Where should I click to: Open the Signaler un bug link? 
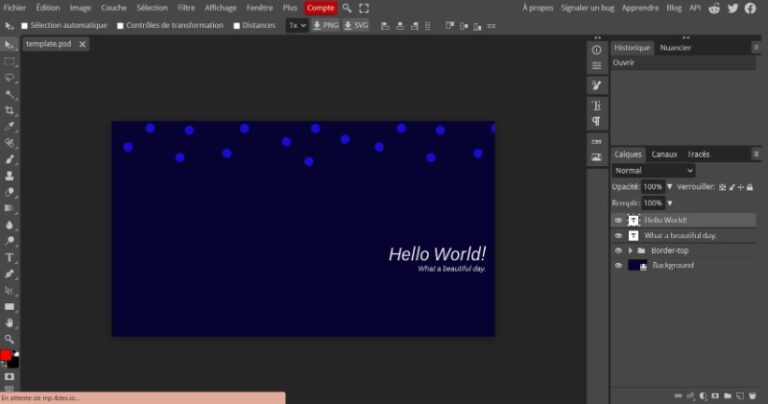[x=587, y=8]
